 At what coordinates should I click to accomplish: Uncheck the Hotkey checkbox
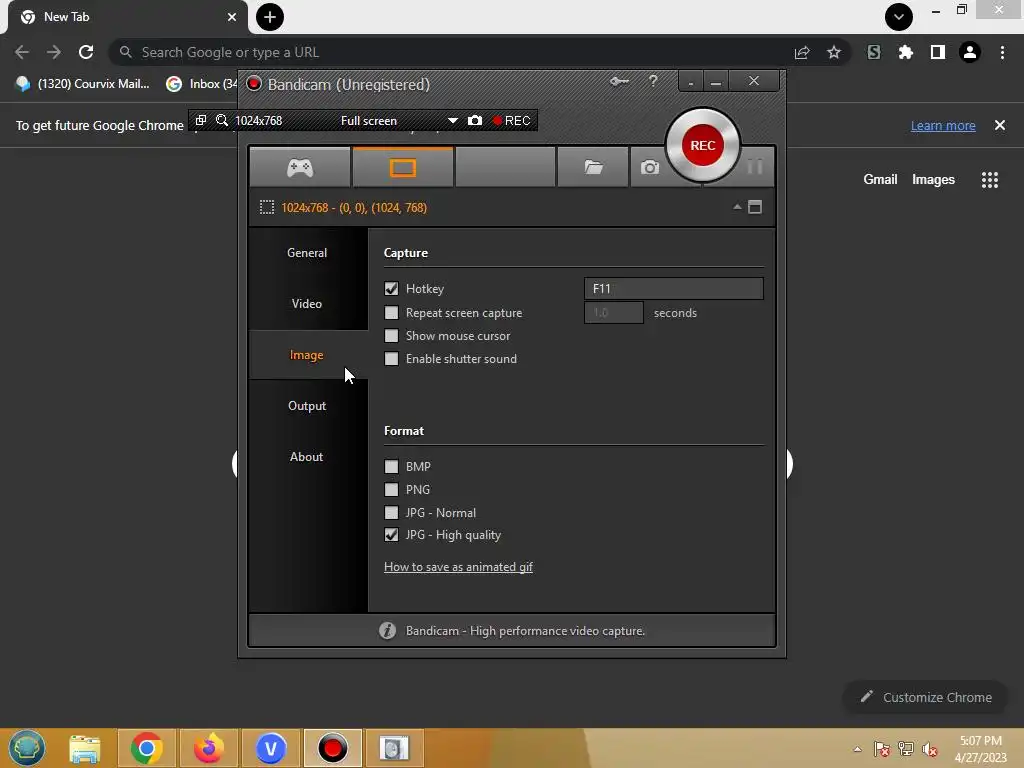click(x=391, y=289)
